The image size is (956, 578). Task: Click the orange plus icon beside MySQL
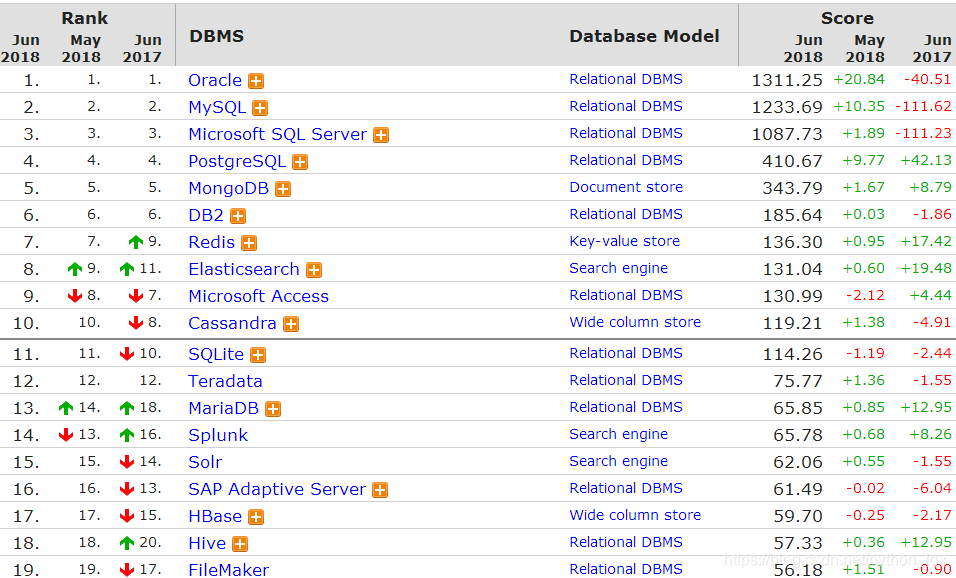(260, 108)
